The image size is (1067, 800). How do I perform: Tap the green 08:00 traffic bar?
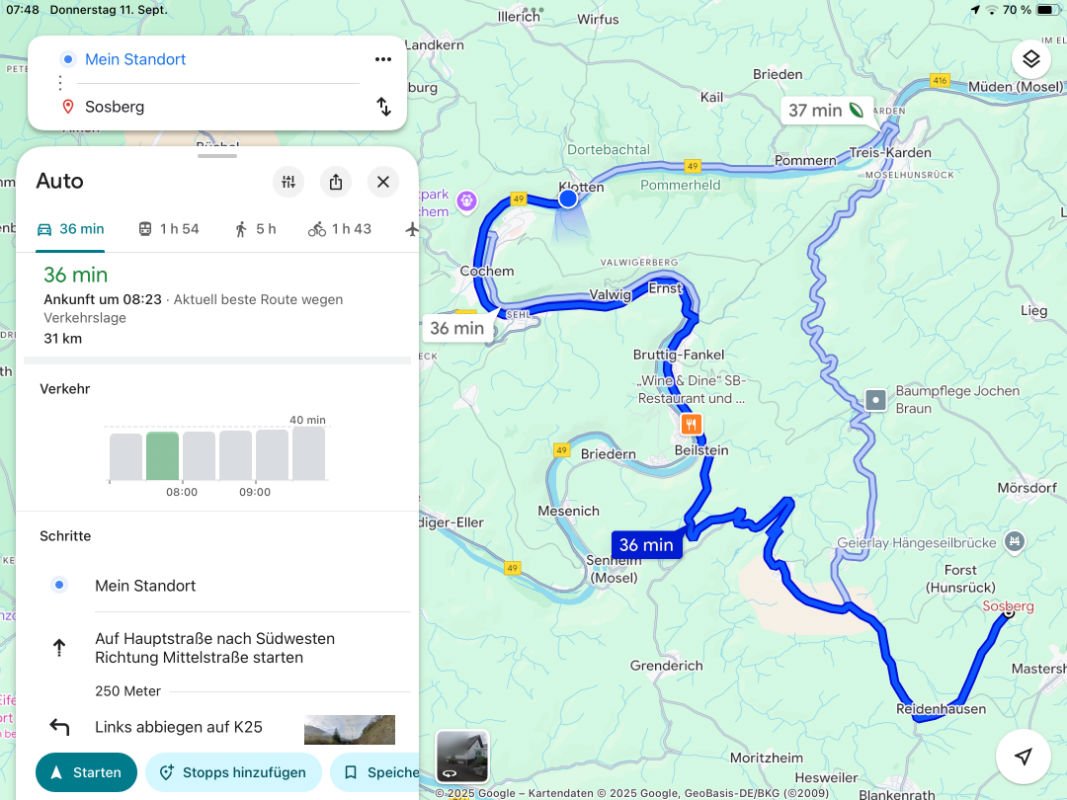pyautogui.click(x=162, y=455)
